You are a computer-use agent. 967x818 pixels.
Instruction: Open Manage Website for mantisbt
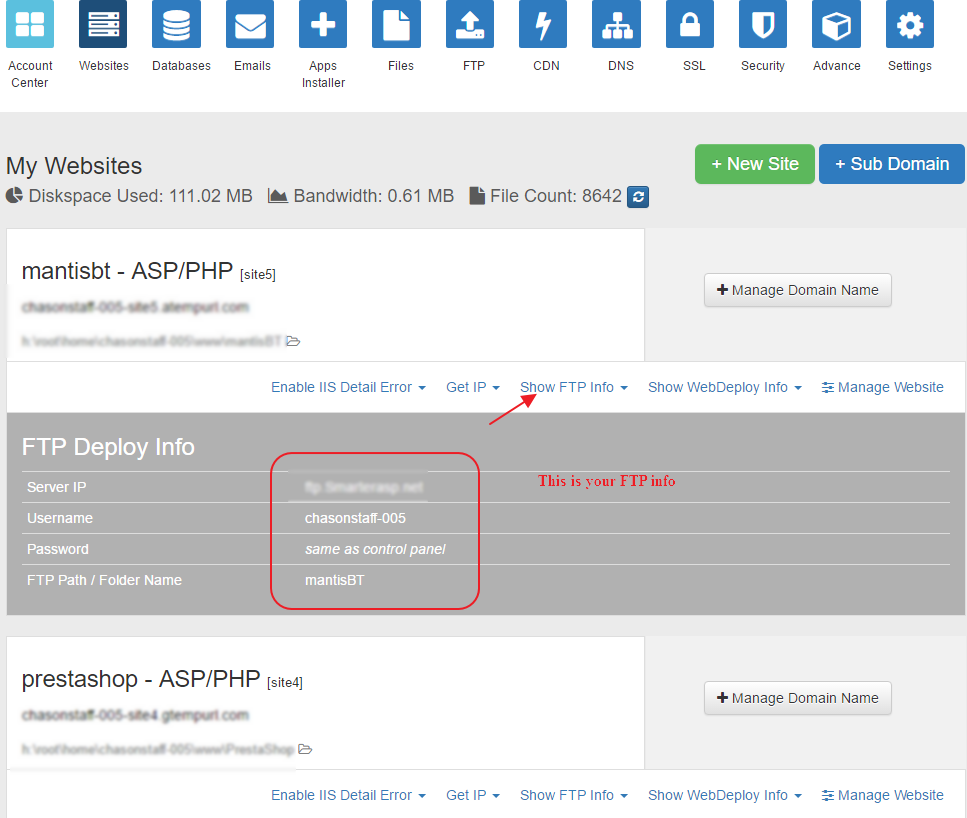pyautogui.click(x=882, y=387)
